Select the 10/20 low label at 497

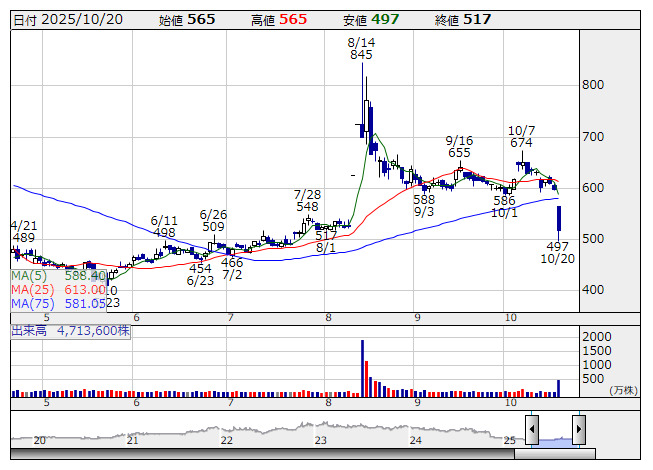pyautogui.click(x=557, y=253)
